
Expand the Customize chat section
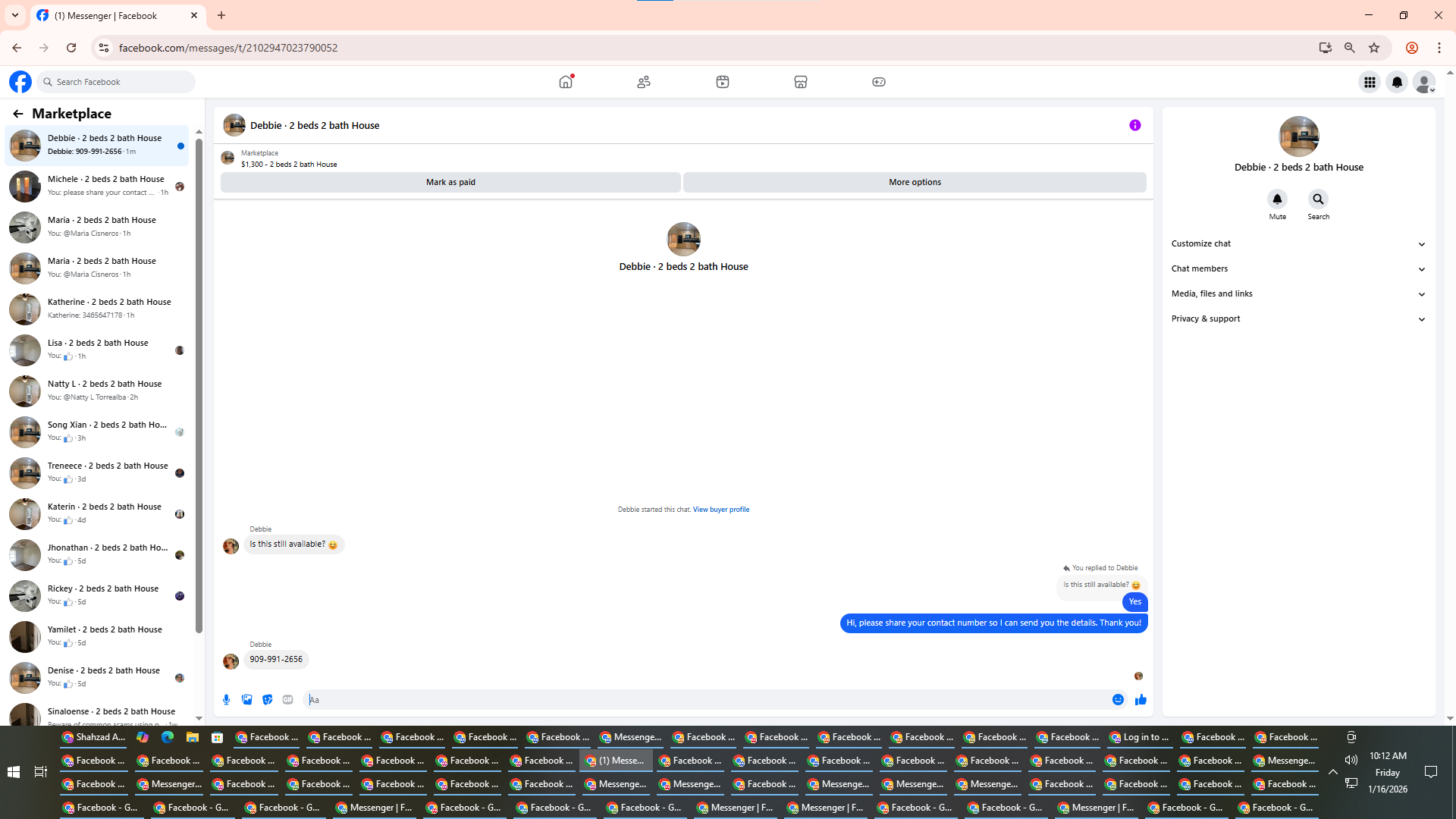tap(1298, 244)
